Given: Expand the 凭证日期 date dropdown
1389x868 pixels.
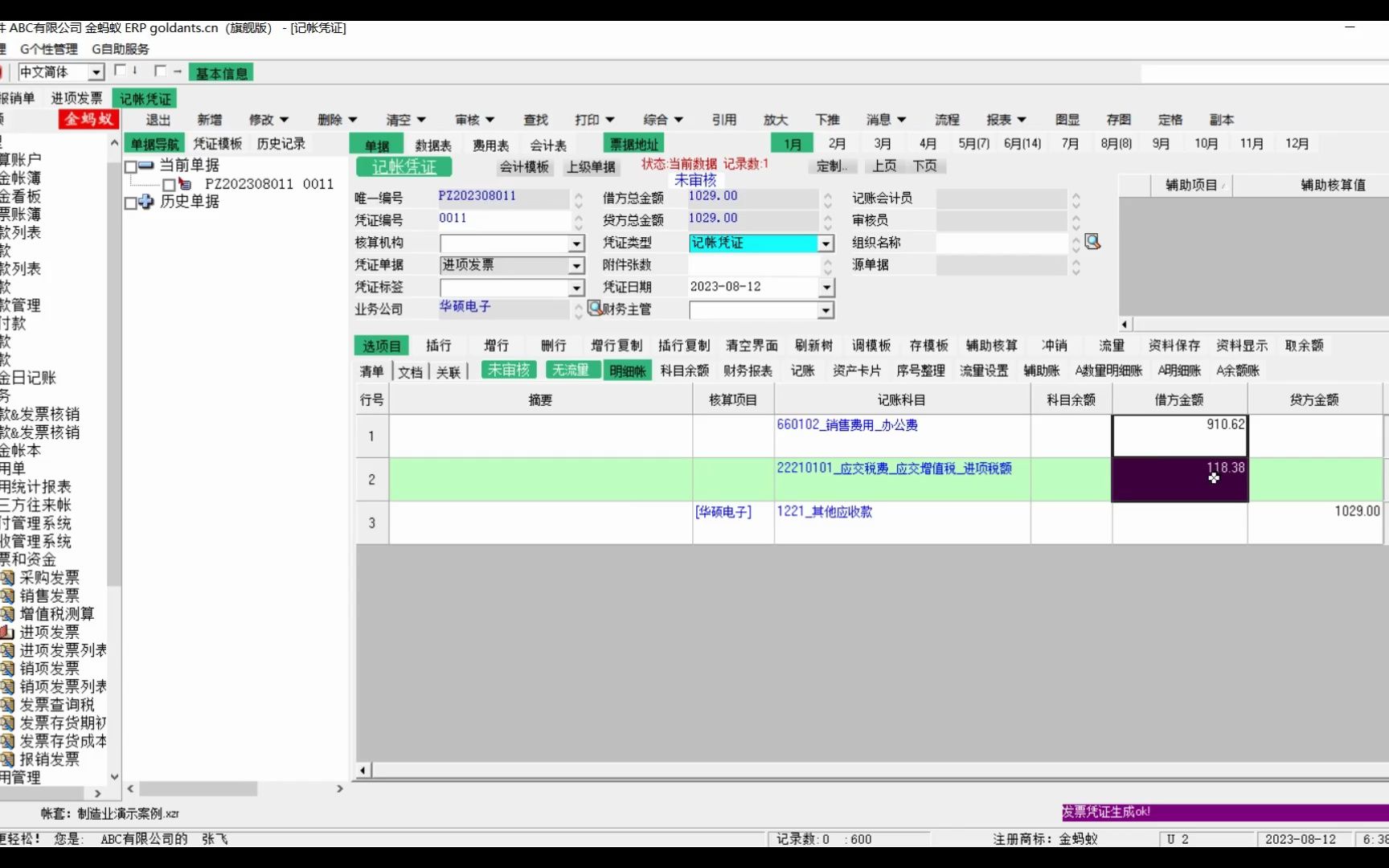Looking at the screenshot, I should click(x=826, y=287).
